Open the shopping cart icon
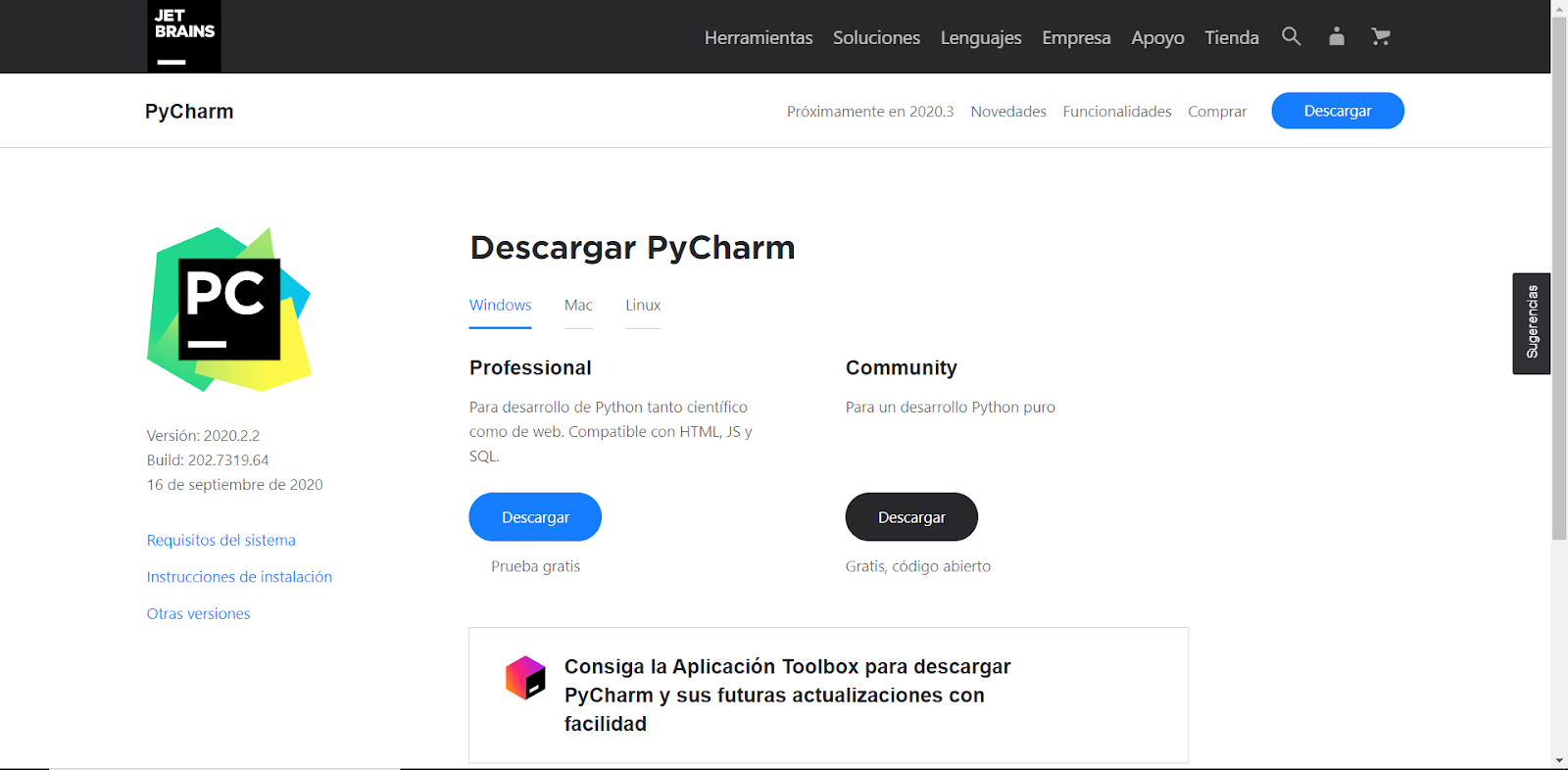Screen dimensions: 1568x770 point(1381,36)
